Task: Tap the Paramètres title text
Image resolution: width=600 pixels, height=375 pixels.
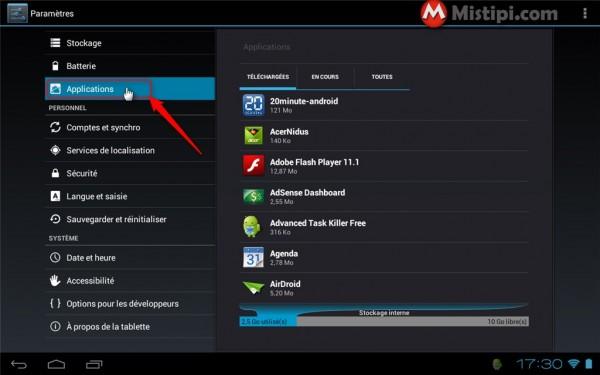Action: pyautogui.click(x=52, y=13)
